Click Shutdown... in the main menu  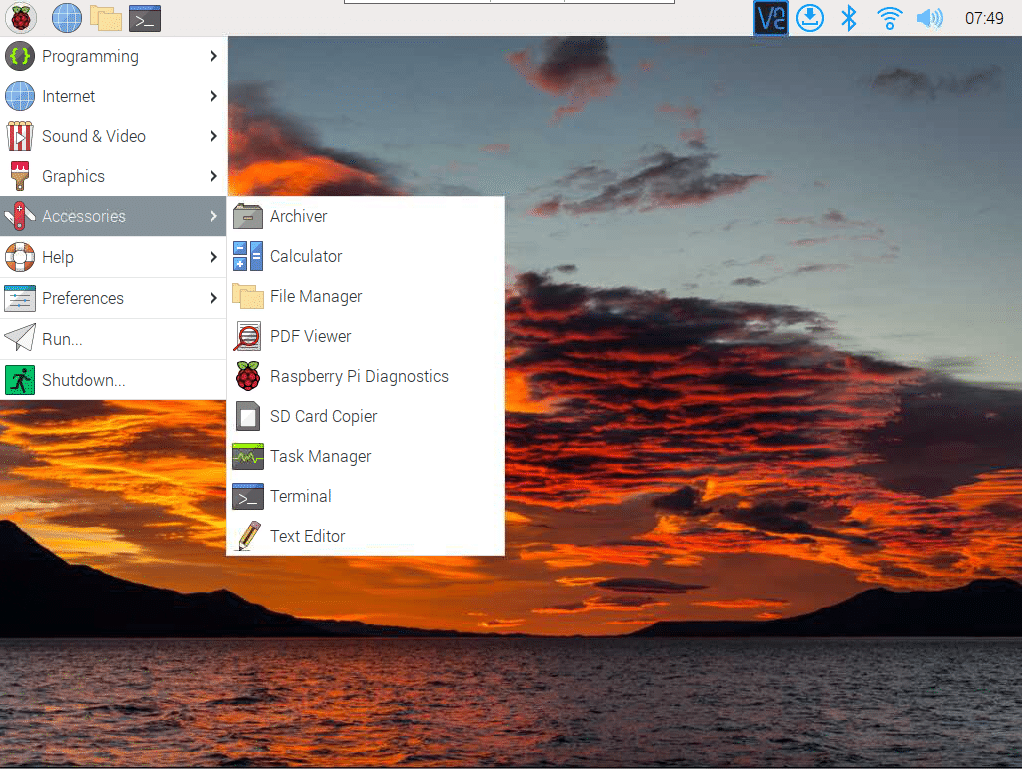point(83,380)
